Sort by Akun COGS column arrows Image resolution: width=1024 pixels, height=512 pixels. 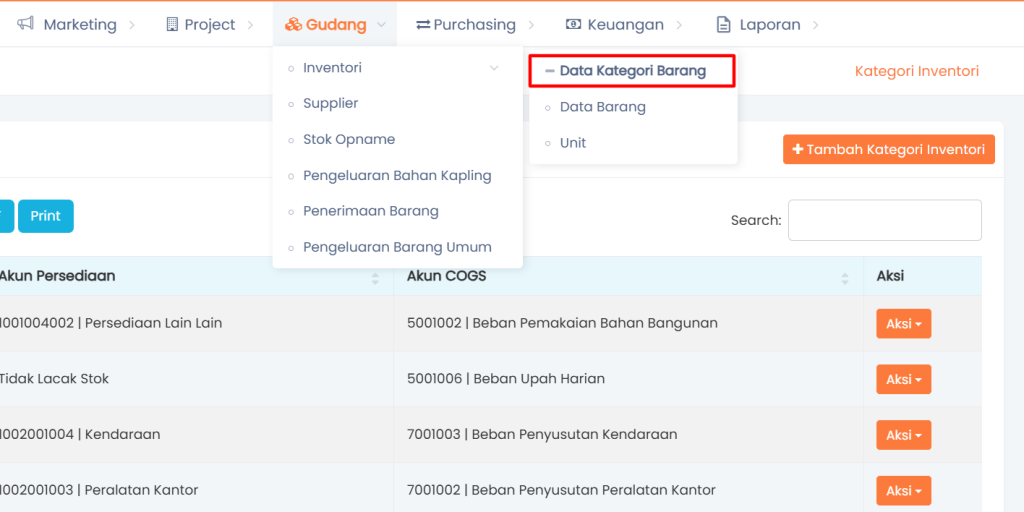(845, 277)
